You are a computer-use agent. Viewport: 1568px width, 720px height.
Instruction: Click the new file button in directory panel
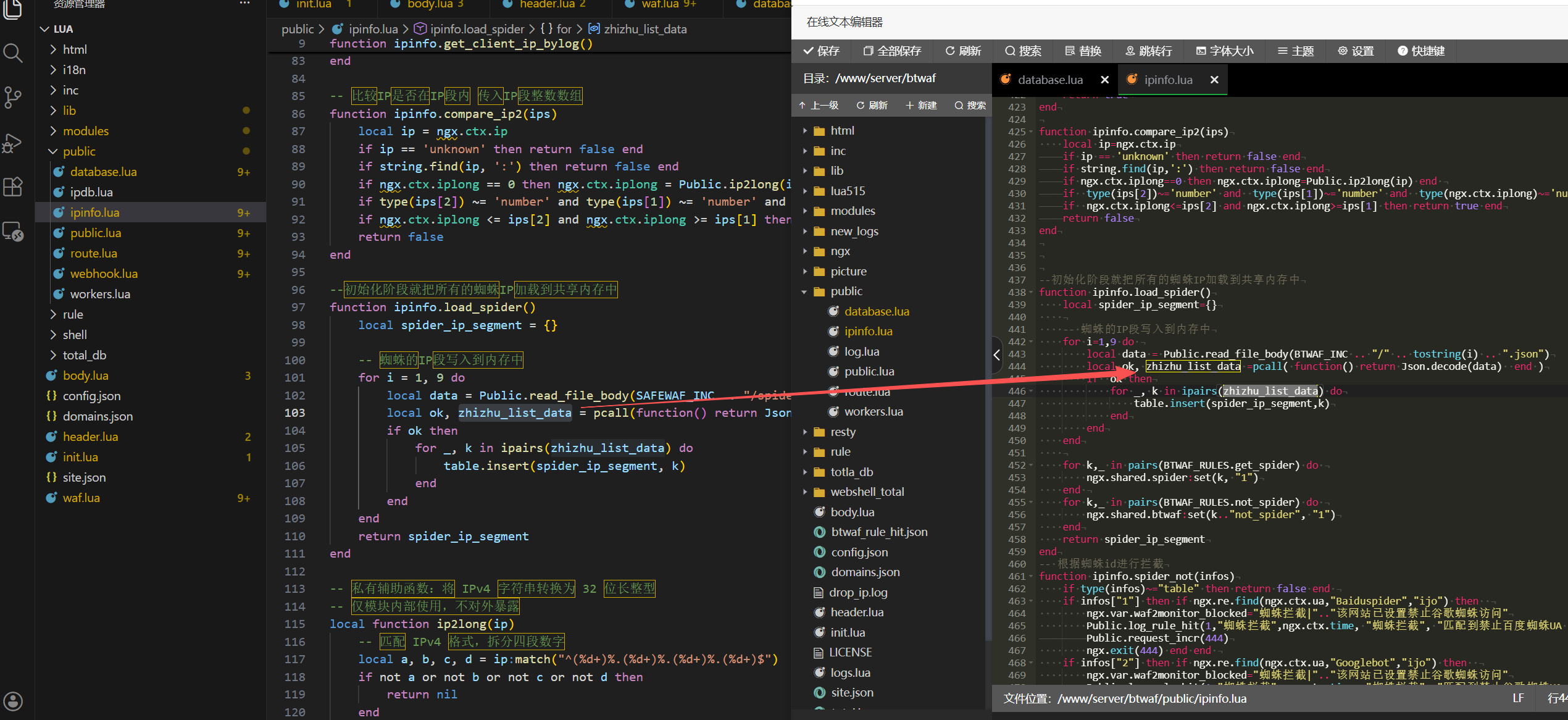[x=921, y=106]
